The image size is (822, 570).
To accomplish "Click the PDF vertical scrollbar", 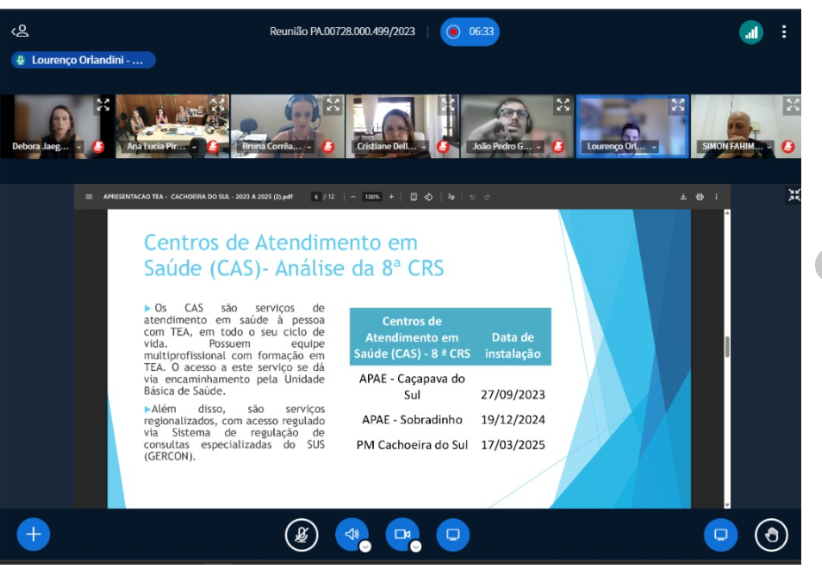I will click(727, 347).
